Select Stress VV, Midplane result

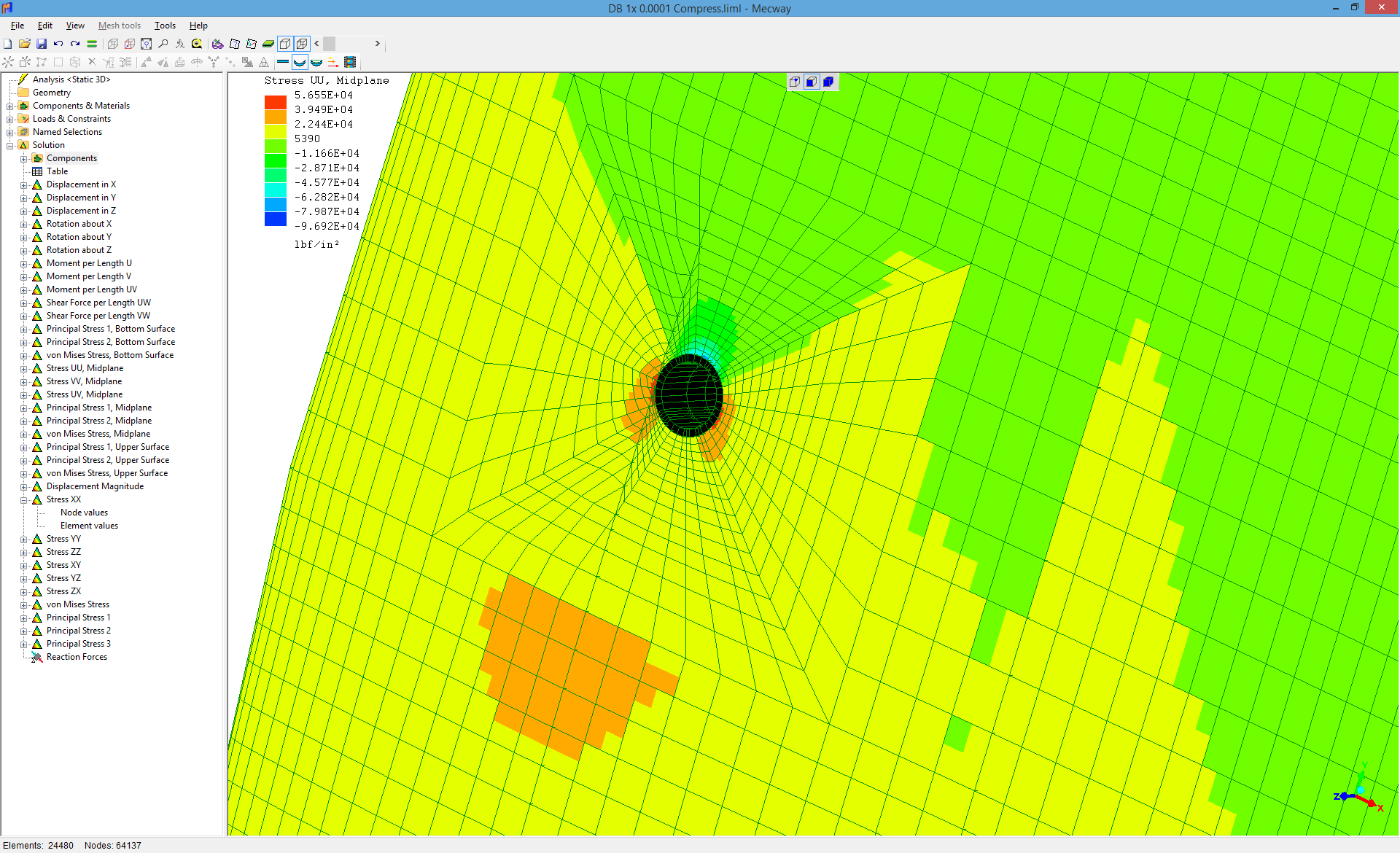(84, 381)
